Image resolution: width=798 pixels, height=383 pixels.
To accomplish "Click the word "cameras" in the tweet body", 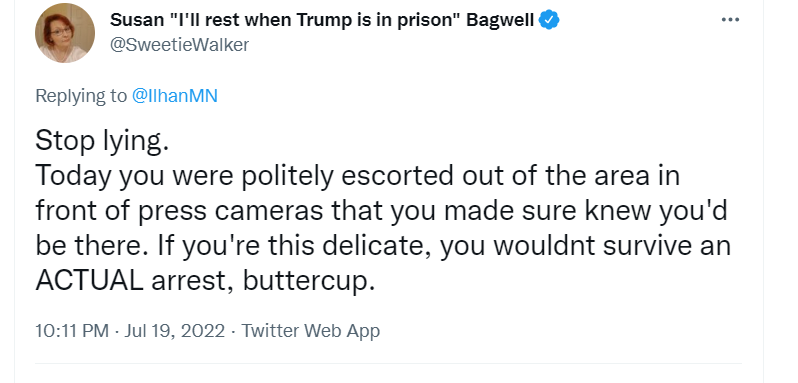I will (268, 212).
